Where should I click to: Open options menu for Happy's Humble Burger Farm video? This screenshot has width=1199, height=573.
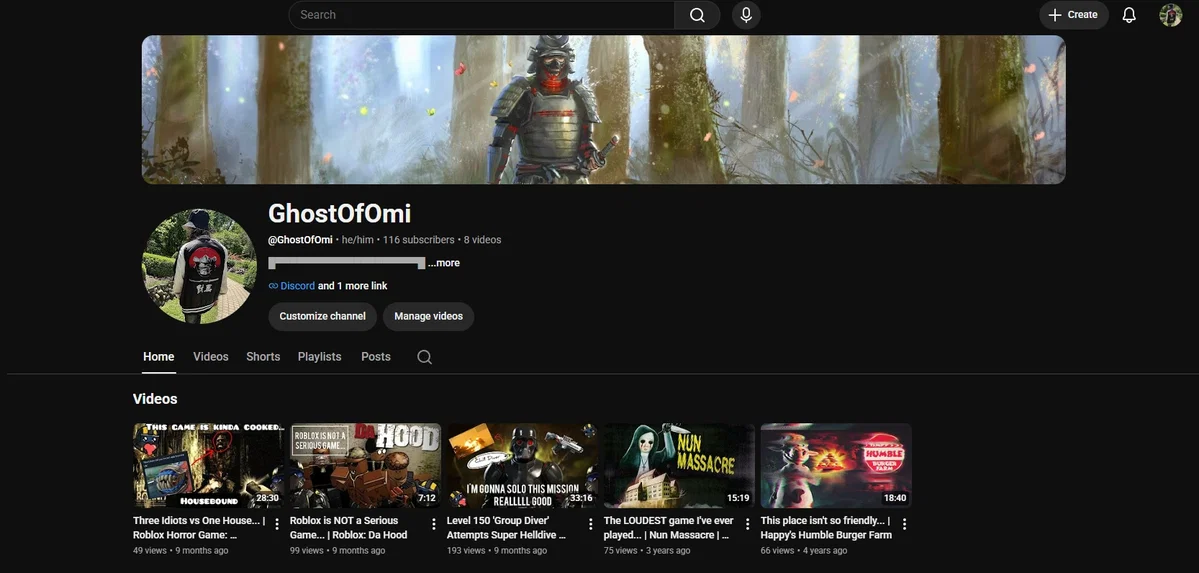coord(904,524)
